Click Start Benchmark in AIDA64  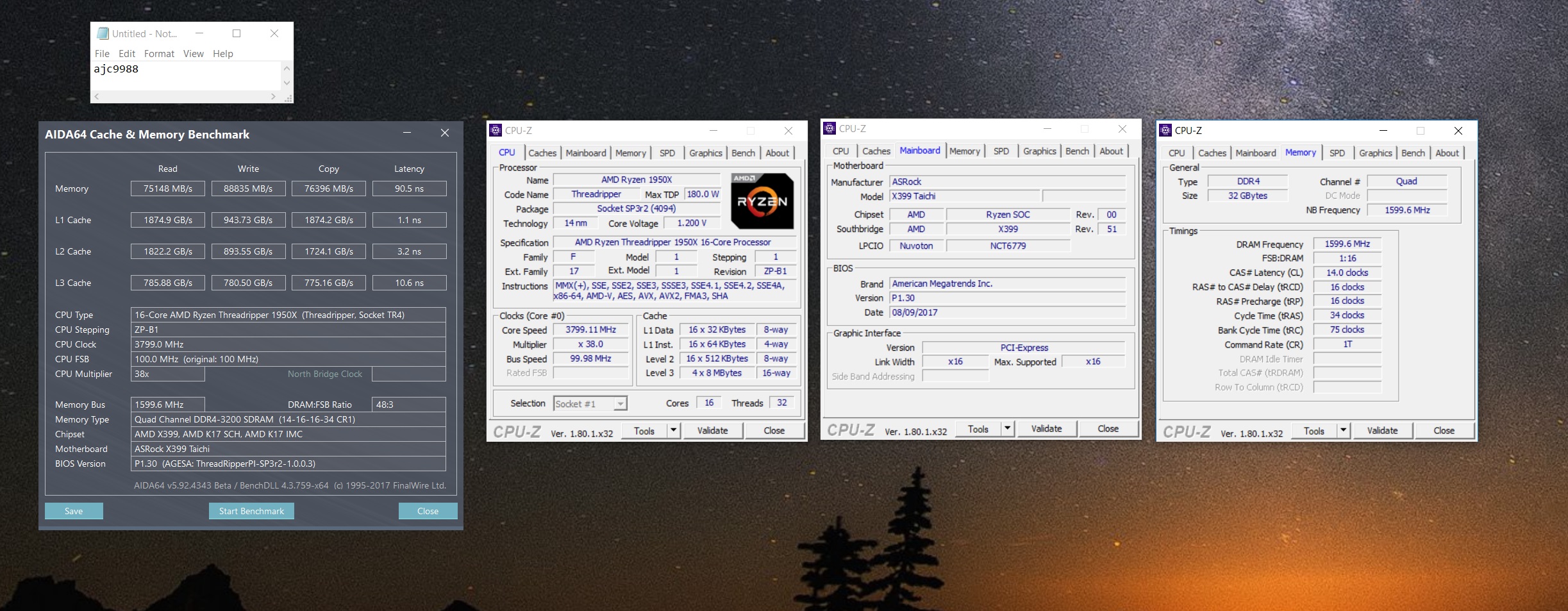[251, 511]
